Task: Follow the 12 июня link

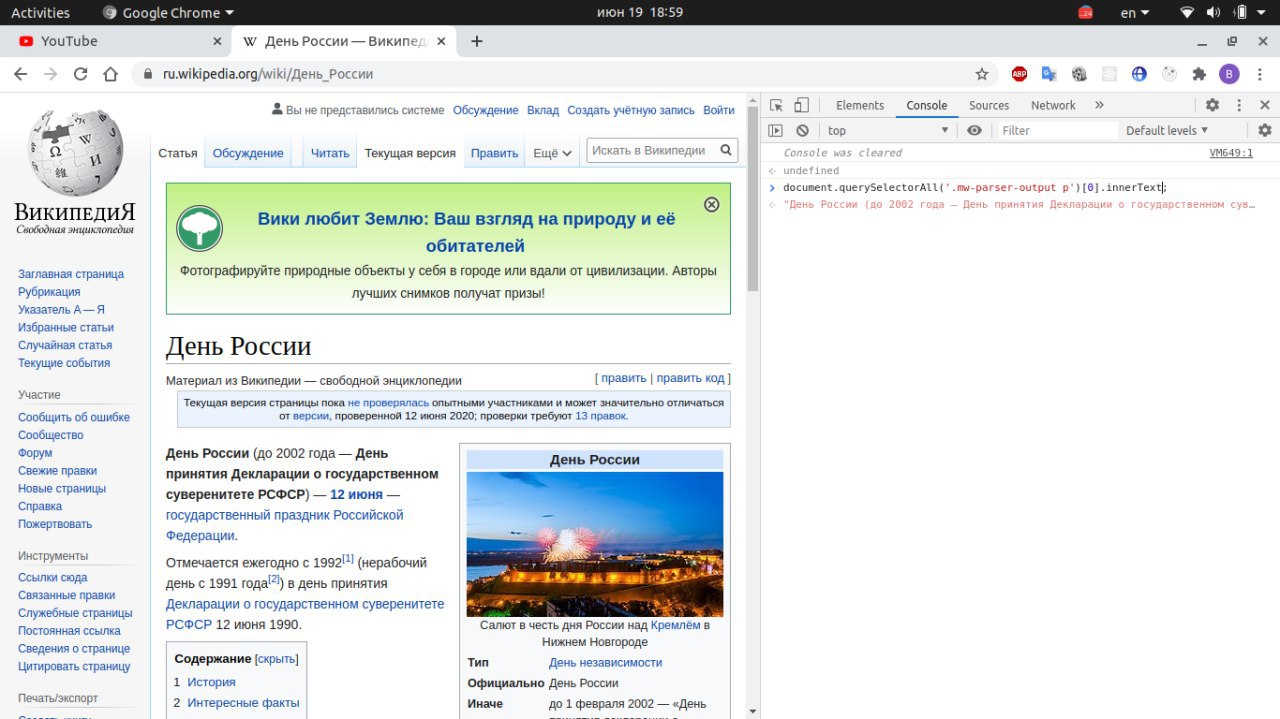Action: click(x=356, y=494)
